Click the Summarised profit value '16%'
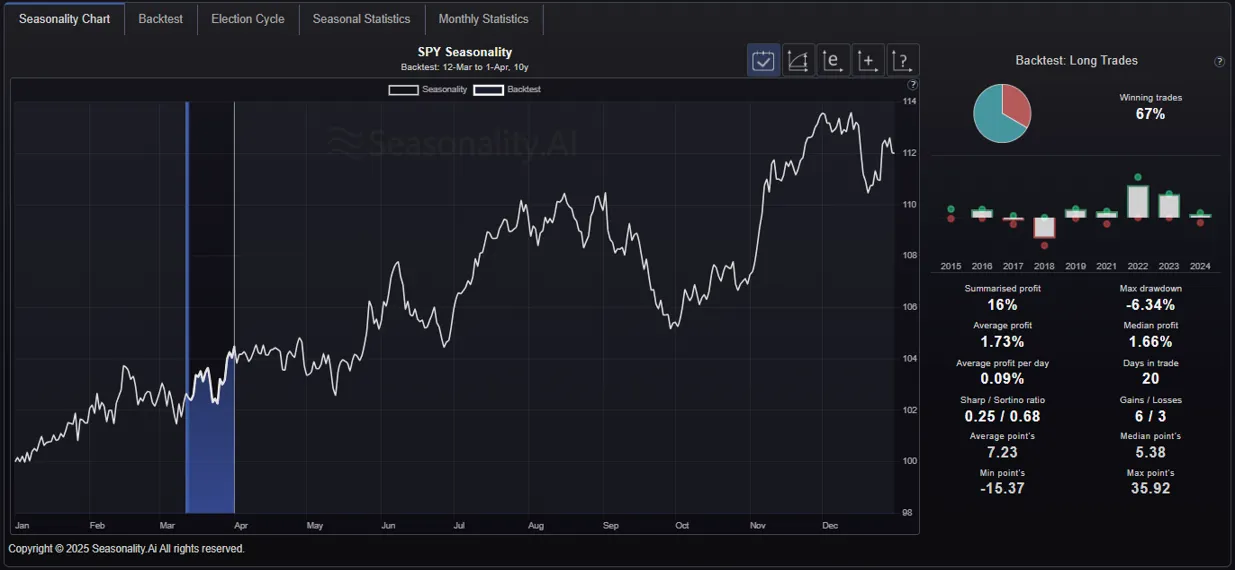 click(x=1003, y=304)
